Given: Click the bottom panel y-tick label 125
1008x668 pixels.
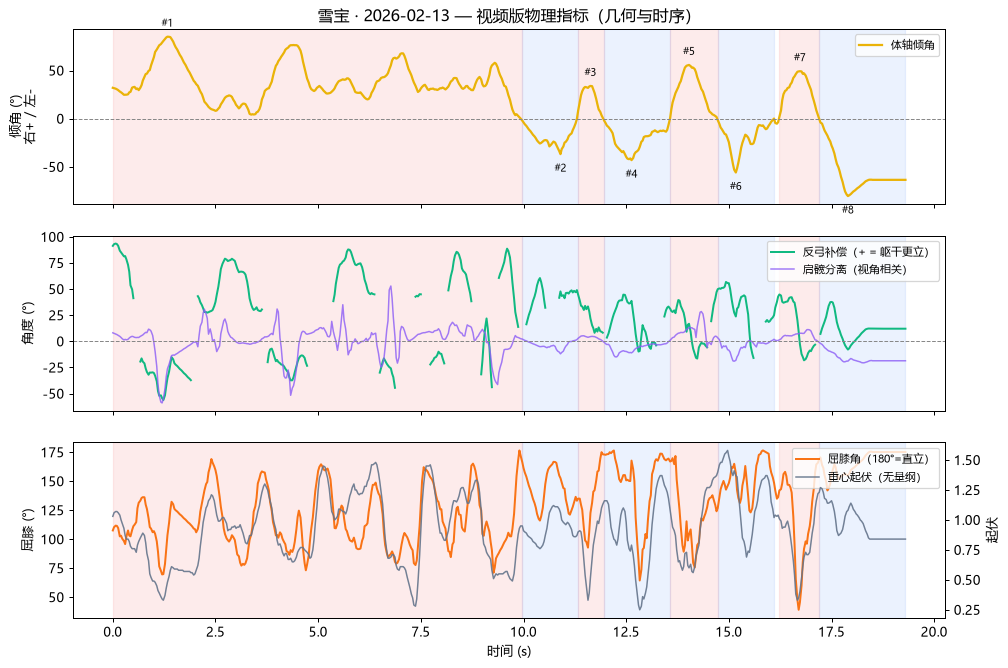Looking at the screenshot, I should point(54,510).
